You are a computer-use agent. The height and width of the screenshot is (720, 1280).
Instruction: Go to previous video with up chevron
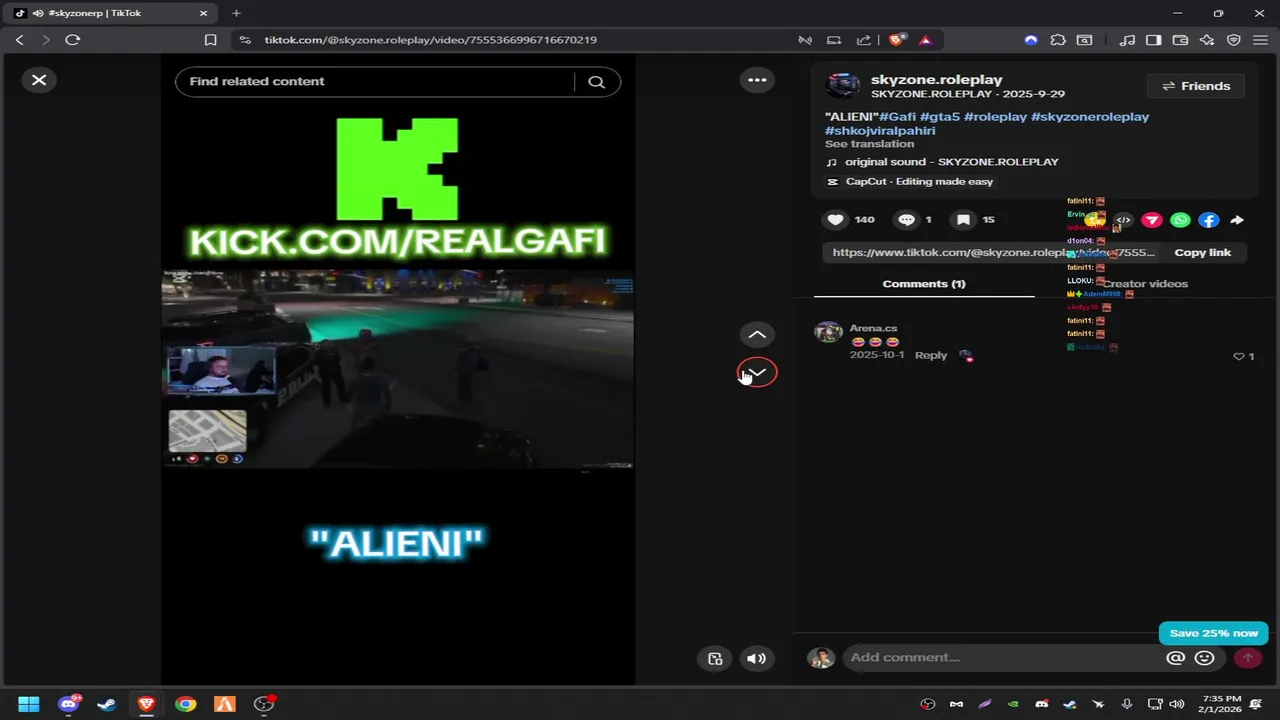(x=757, y=335)
